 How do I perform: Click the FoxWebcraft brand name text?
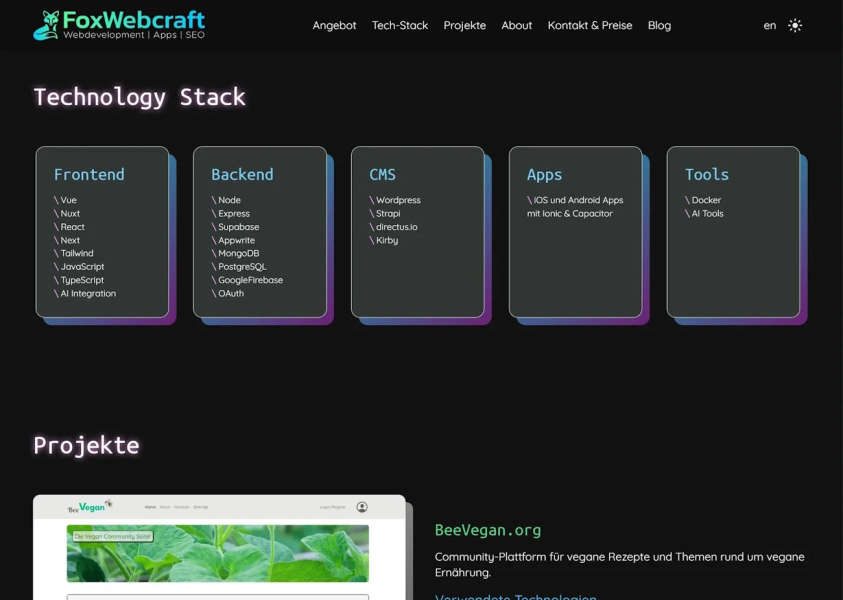(134, 20)
